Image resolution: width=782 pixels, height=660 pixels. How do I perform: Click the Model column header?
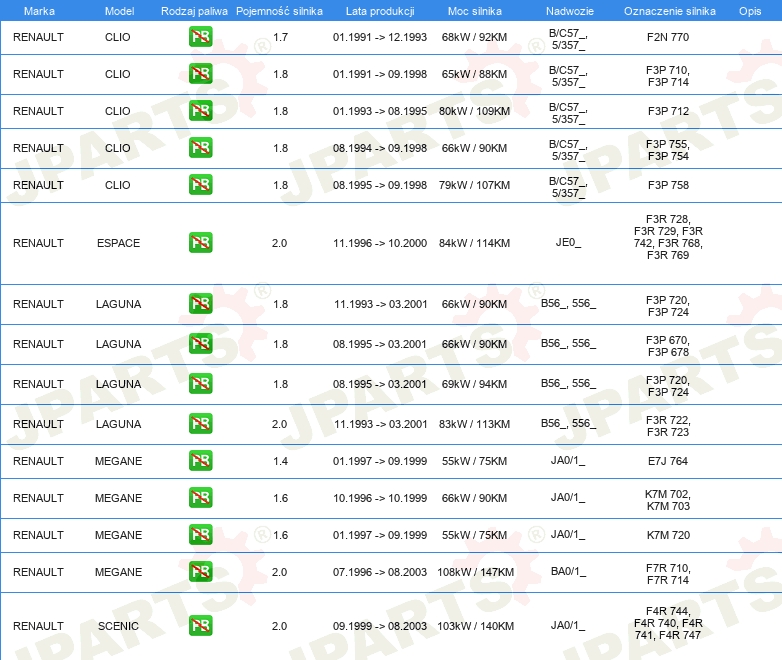[x=119, y=11]
